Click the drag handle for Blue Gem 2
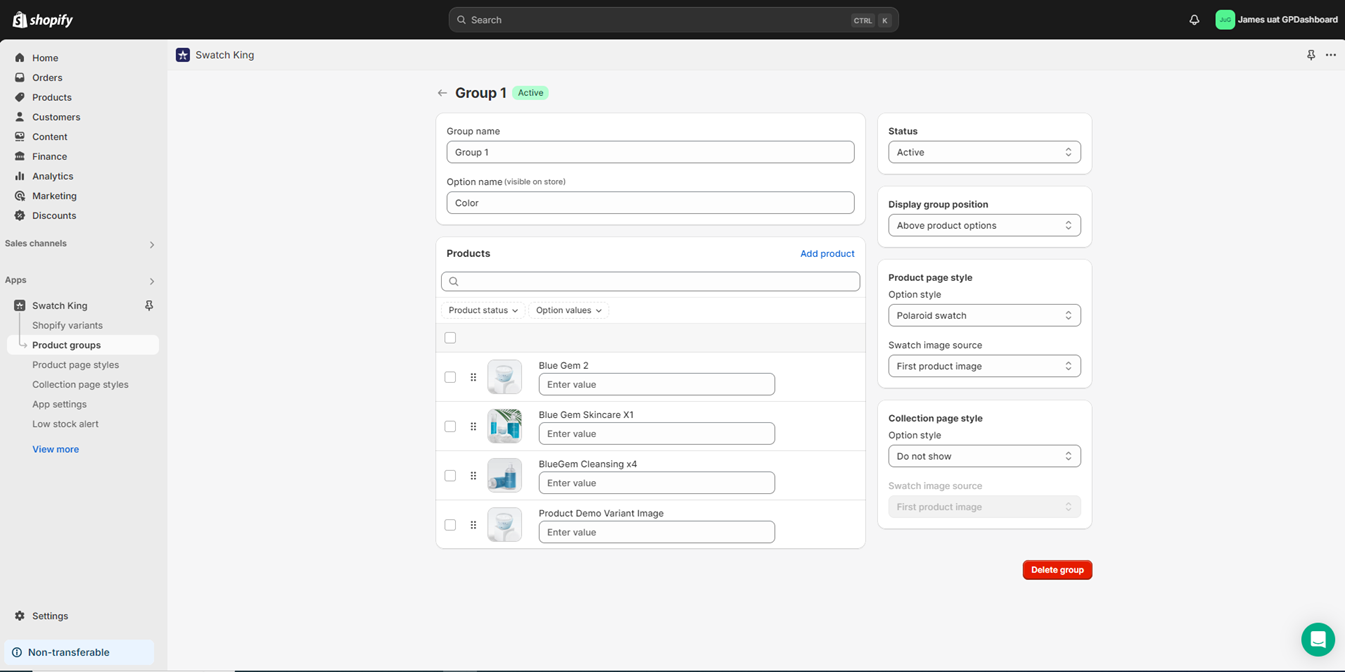This screenshot has width=1345, height=672. click(473, 378)
